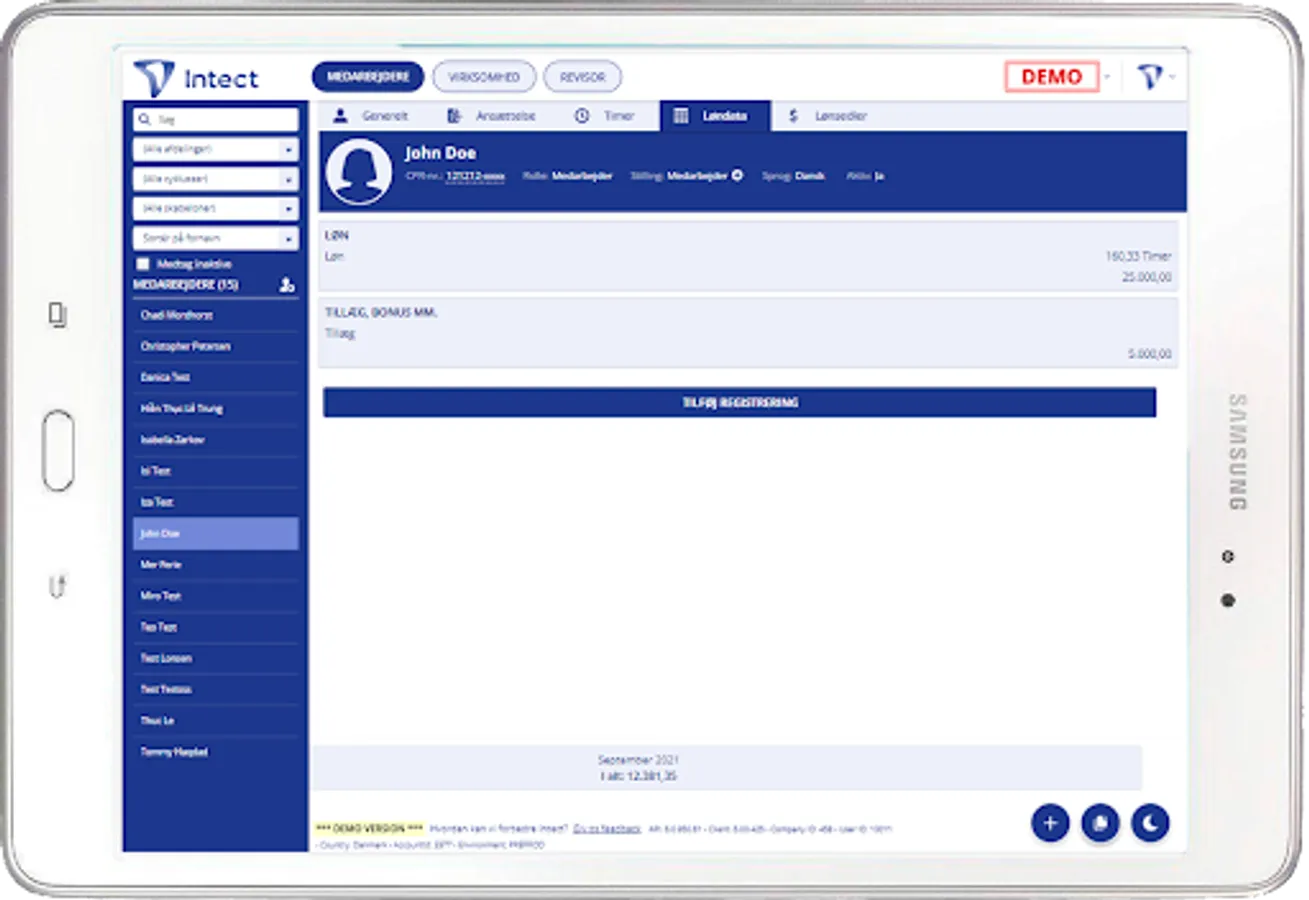Click the TILFØJ REGISTRERING button
1309x900 pixels.
coord(739,402)
